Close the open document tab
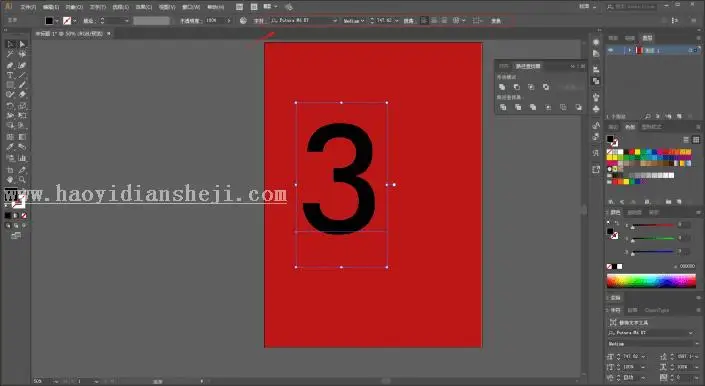The image size is (705, 386). [x=109, y=34]
